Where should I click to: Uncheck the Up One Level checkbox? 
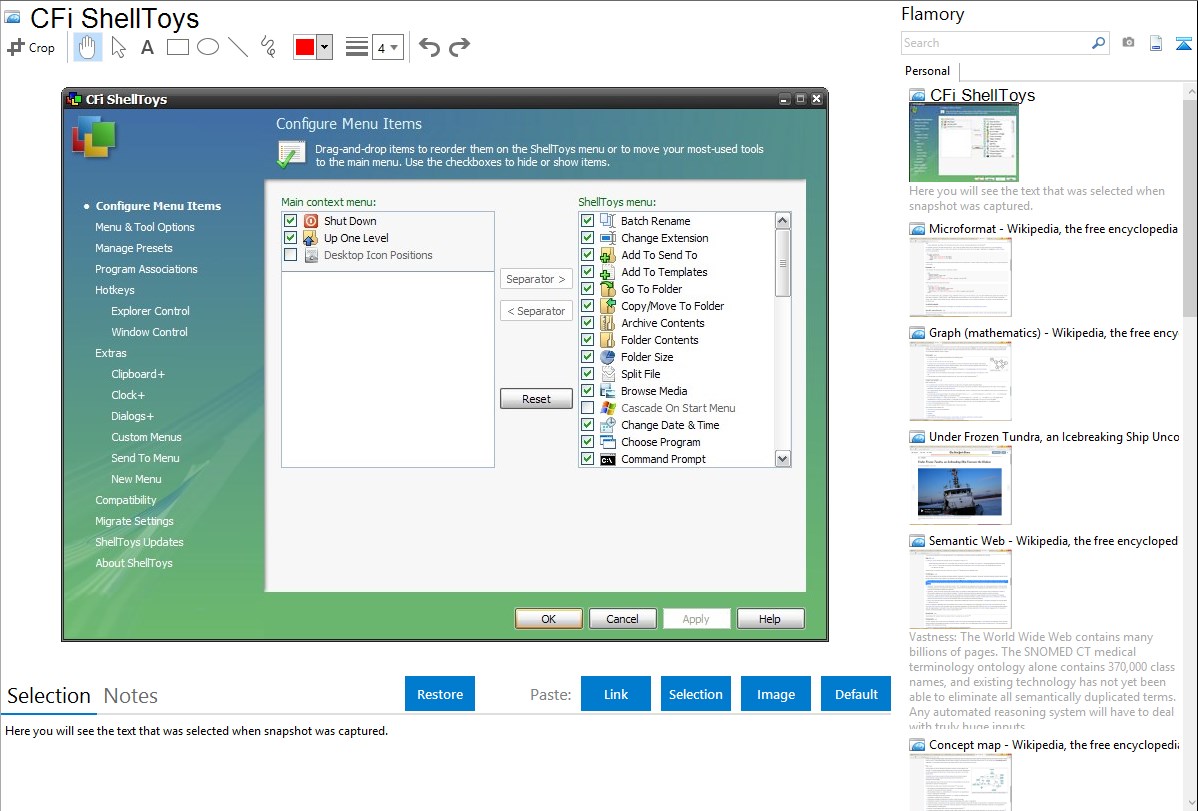[x=290, y=238]
